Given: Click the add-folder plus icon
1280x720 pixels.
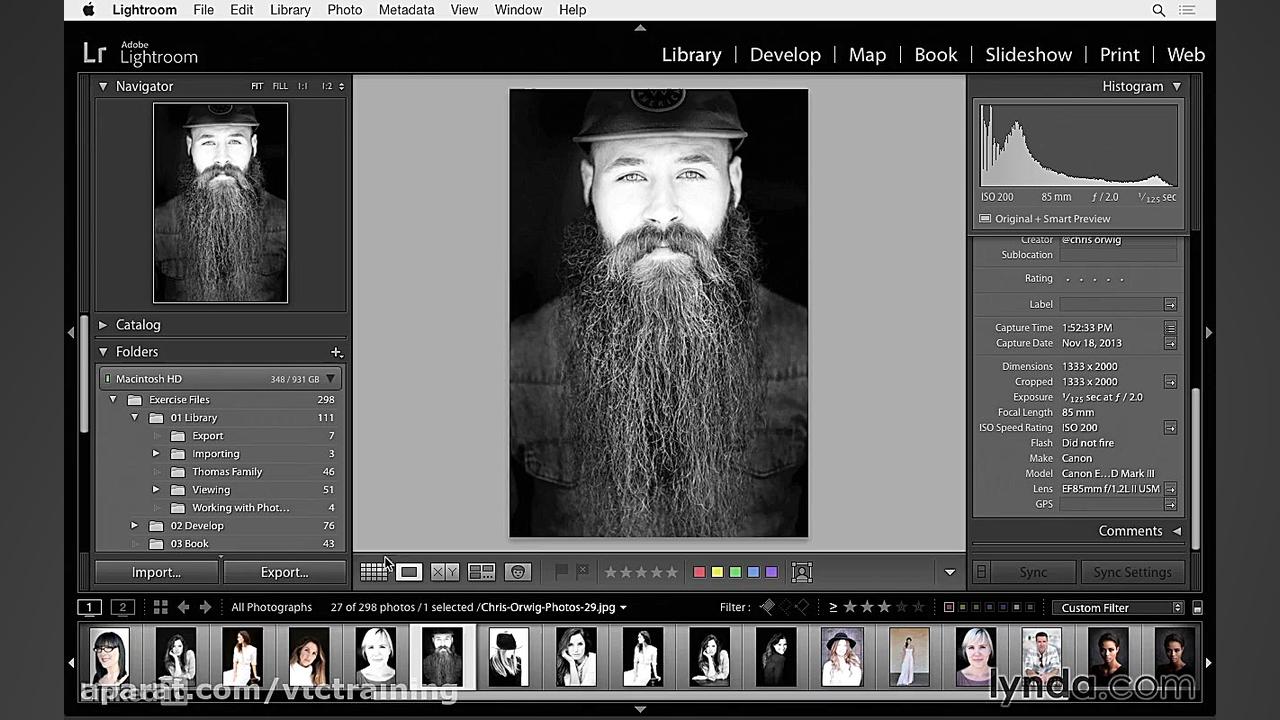Looking at the screenshot, I should pos(337,351).
